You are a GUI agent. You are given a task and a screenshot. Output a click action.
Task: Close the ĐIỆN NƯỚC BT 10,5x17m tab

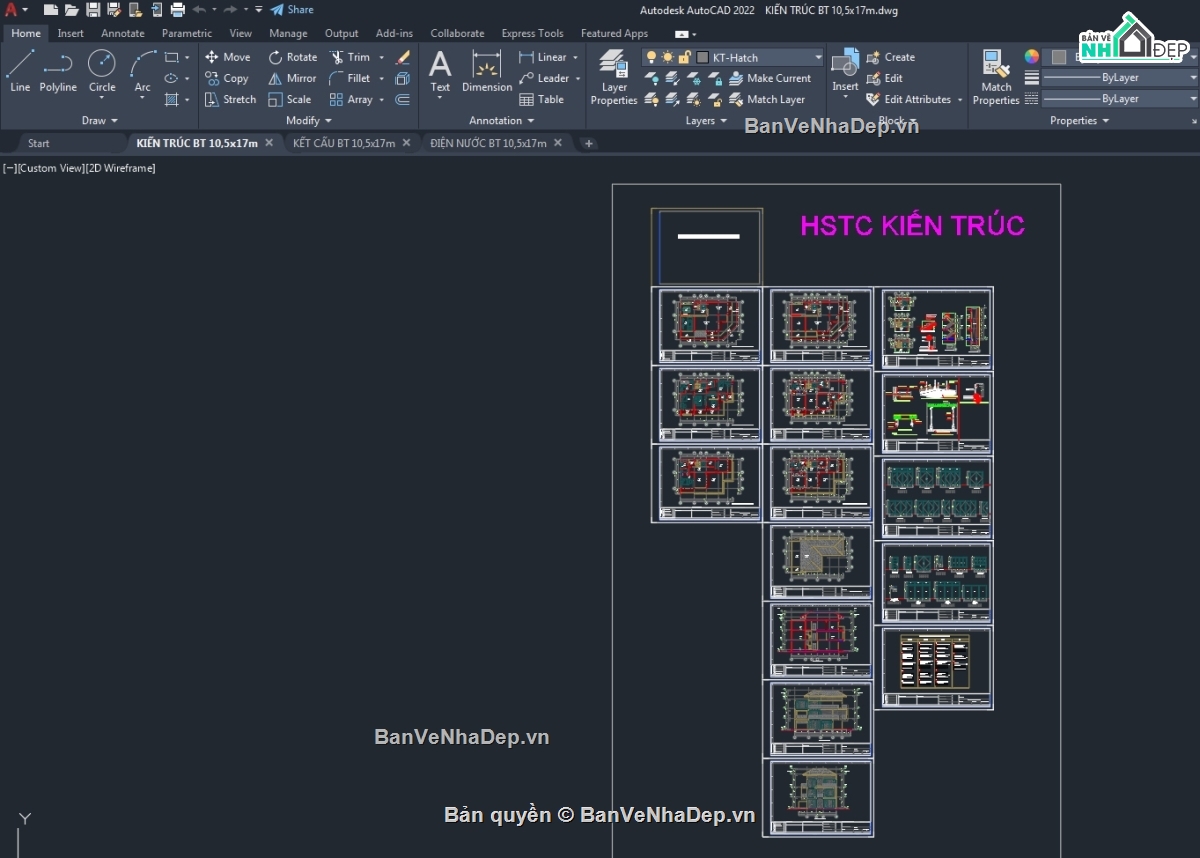(x=558, y=143)
